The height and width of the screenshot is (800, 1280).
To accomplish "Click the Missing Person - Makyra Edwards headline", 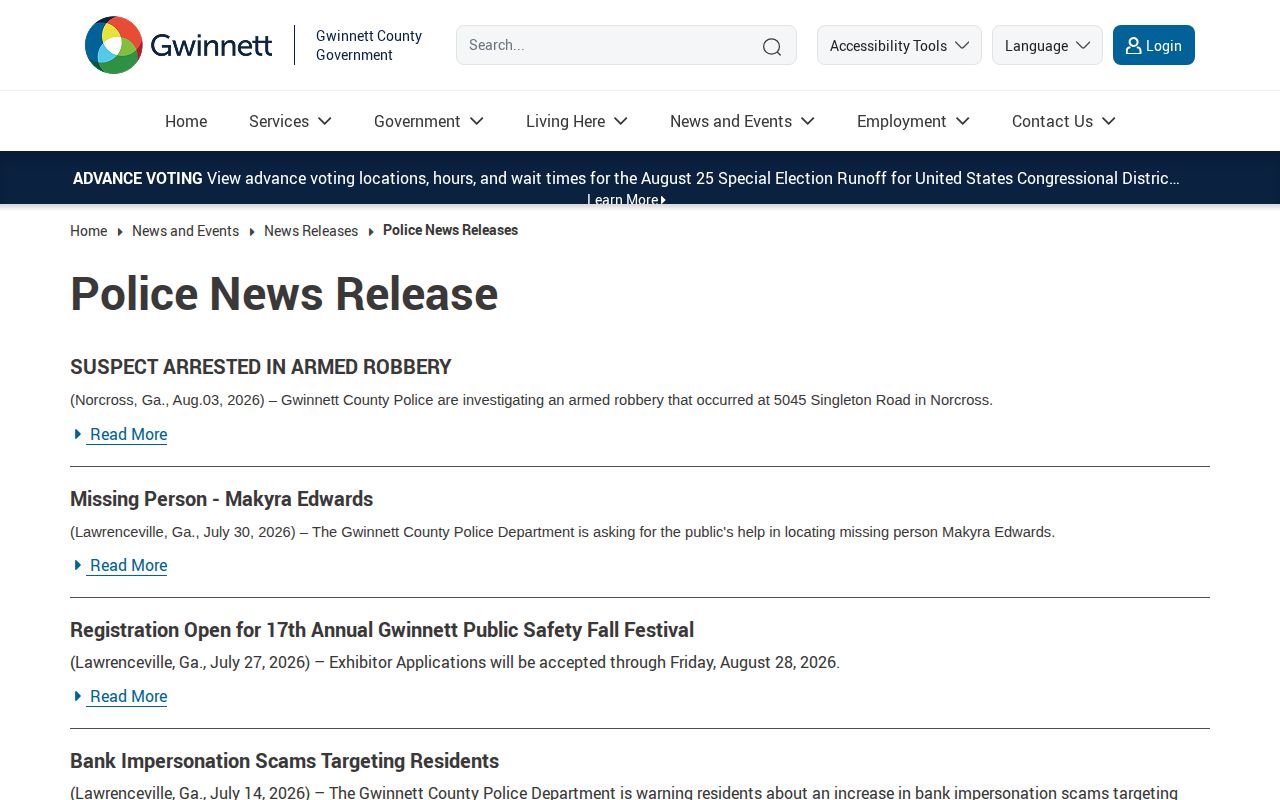I will point(221,499).
